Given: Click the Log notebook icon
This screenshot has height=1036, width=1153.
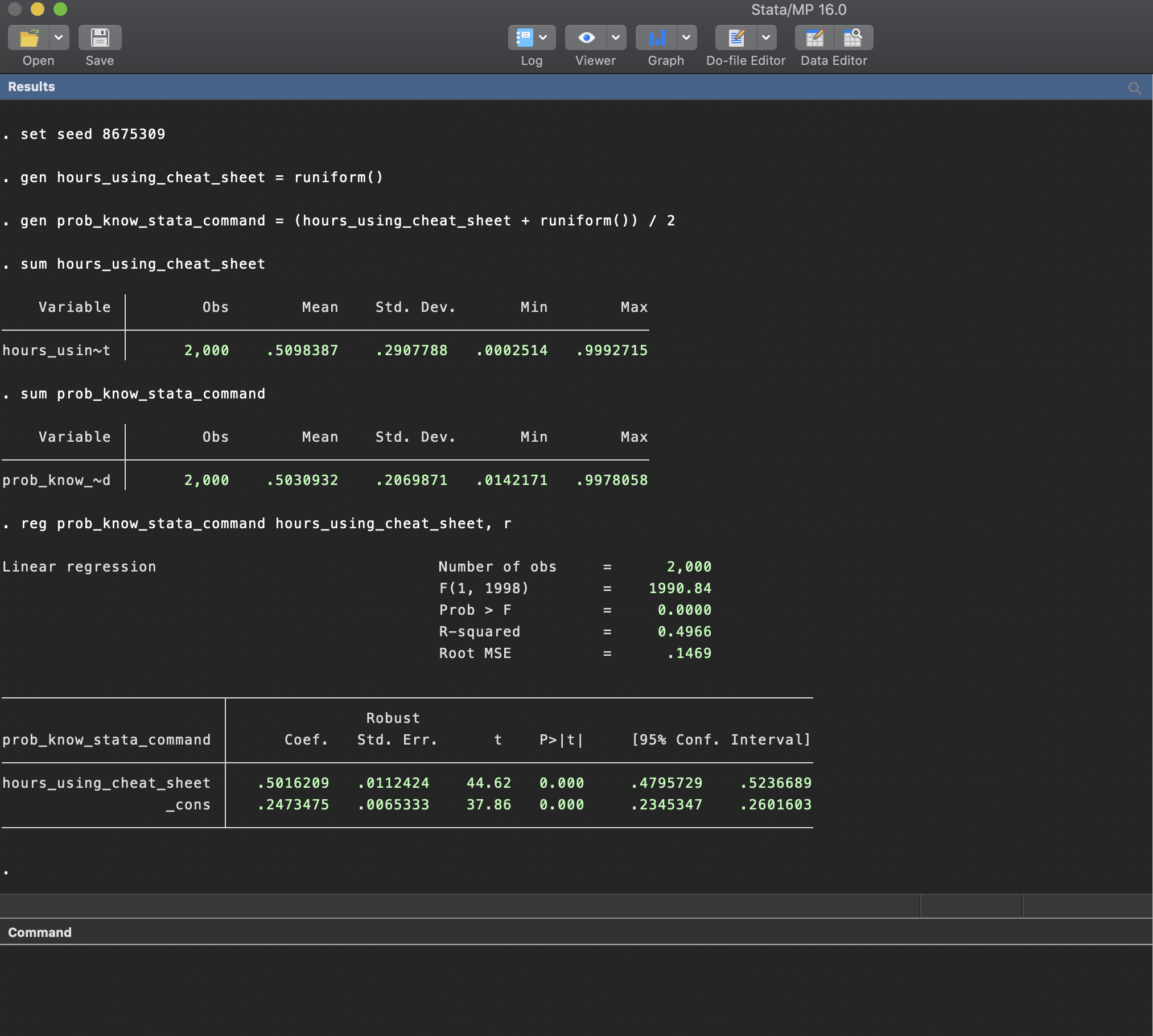Looking at the screenshot, I should coord(524,38).
